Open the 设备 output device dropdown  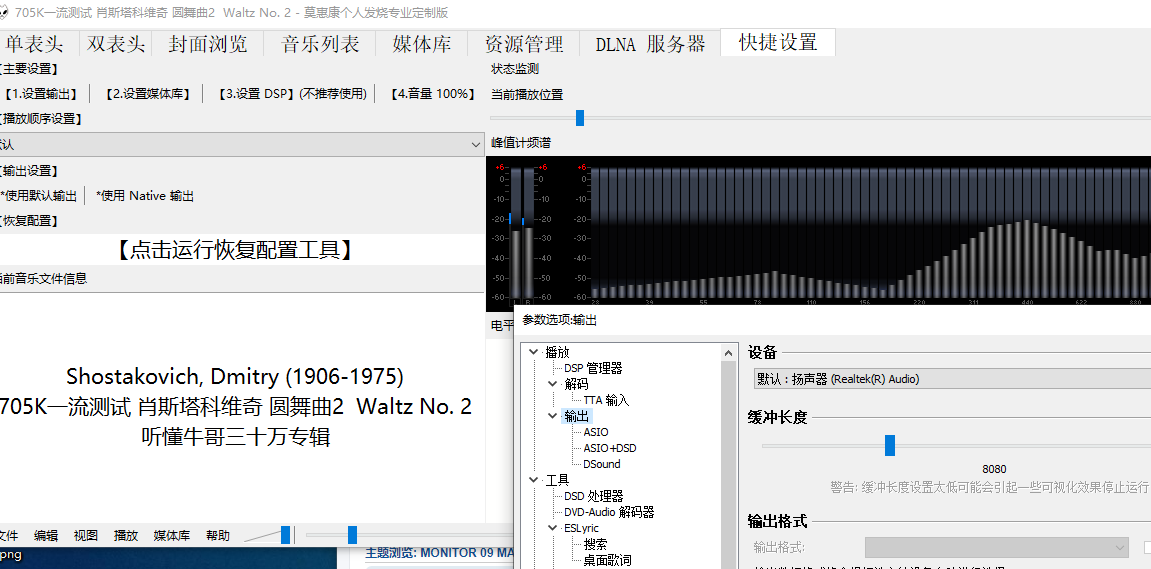tap(952, 379)
